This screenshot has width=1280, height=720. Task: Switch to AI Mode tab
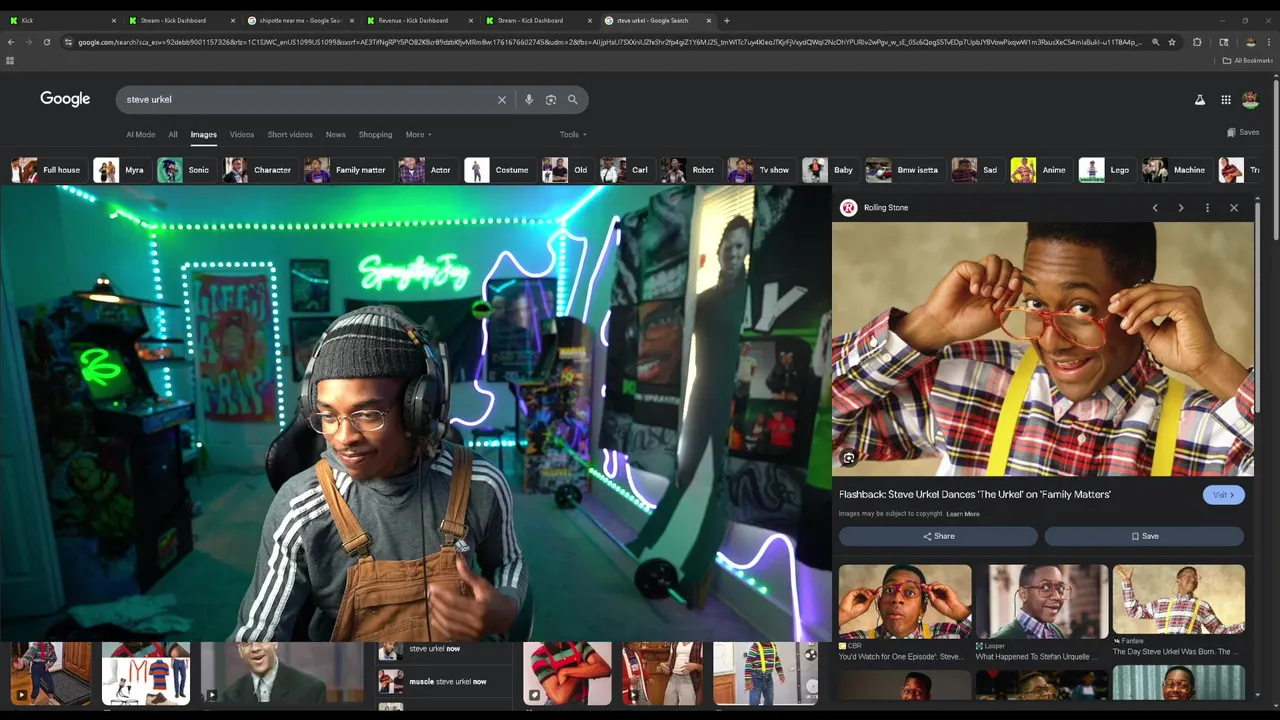[140, 134]
